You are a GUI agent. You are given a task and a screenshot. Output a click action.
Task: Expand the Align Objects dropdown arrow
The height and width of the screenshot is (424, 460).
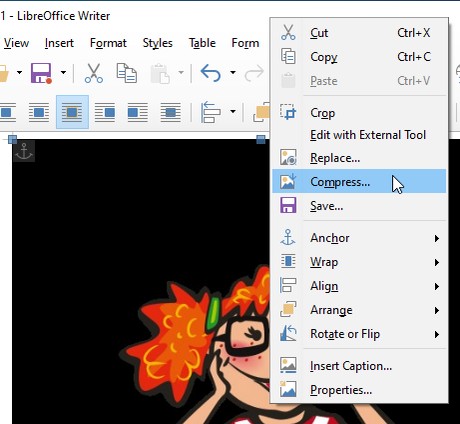(x=233, y=112)
